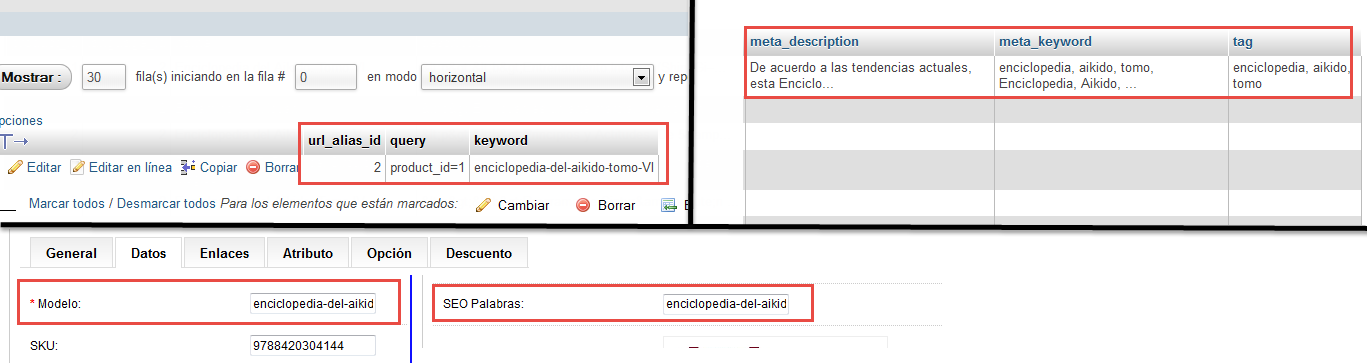
Task: Open the Atributo tab
Action: [307, 253]
